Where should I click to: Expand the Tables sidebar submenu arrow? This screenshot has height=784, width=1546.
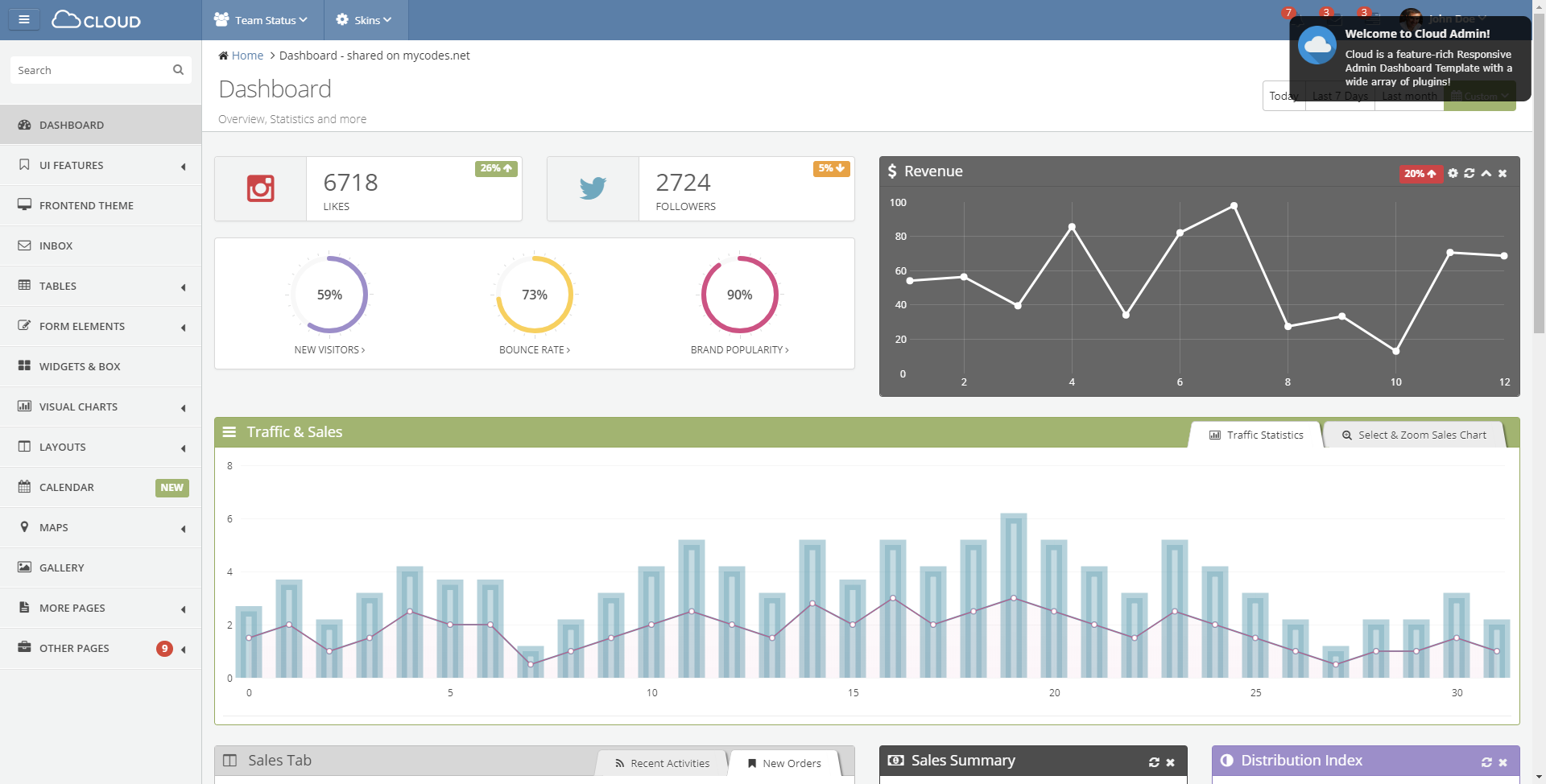184,287
